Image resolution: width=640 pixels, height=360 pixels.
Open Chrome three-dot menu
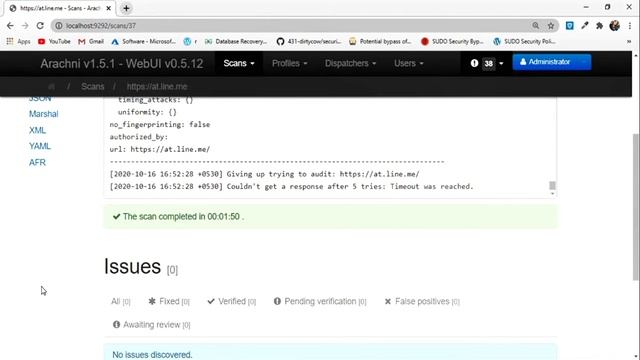pos(630,26)
